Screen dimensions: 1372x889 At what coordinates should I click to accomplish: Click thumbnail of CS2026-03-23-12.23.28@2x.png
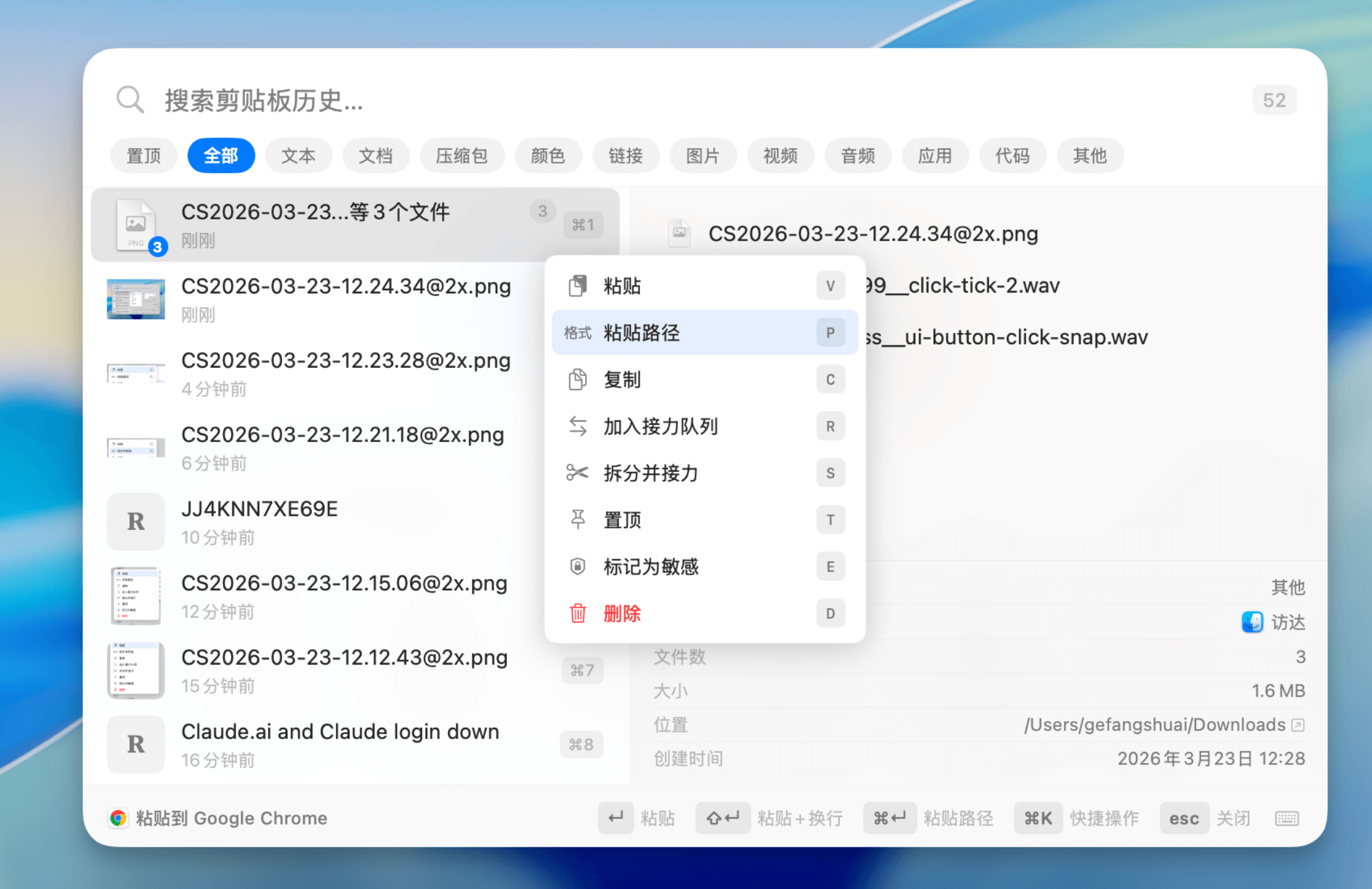(x=136, y=373)
